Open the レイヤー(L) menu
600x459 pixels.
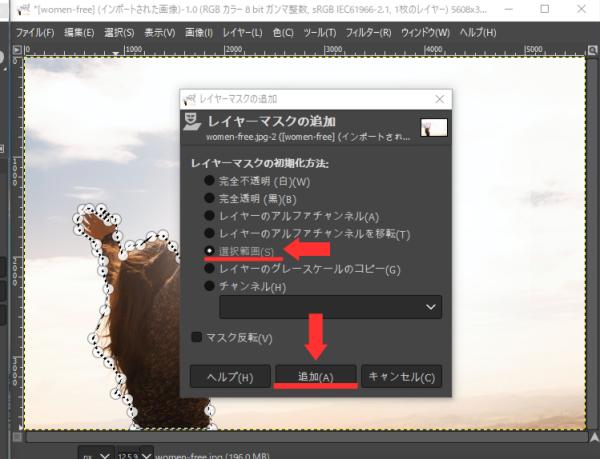coord(243,33)
